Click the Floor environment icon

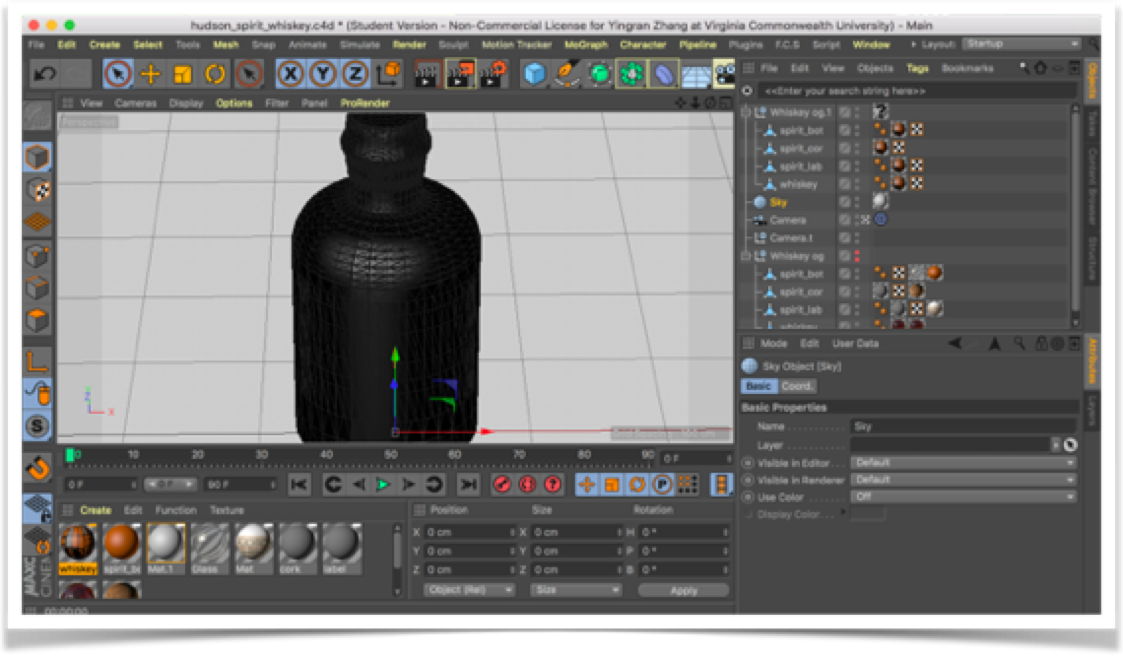tap(695, 74)
